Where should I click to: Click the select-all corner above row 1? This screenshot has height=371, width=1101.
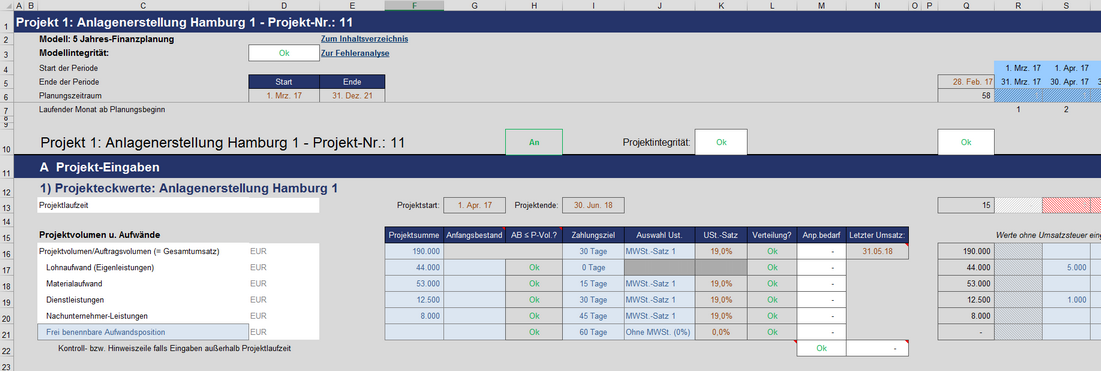6,6
